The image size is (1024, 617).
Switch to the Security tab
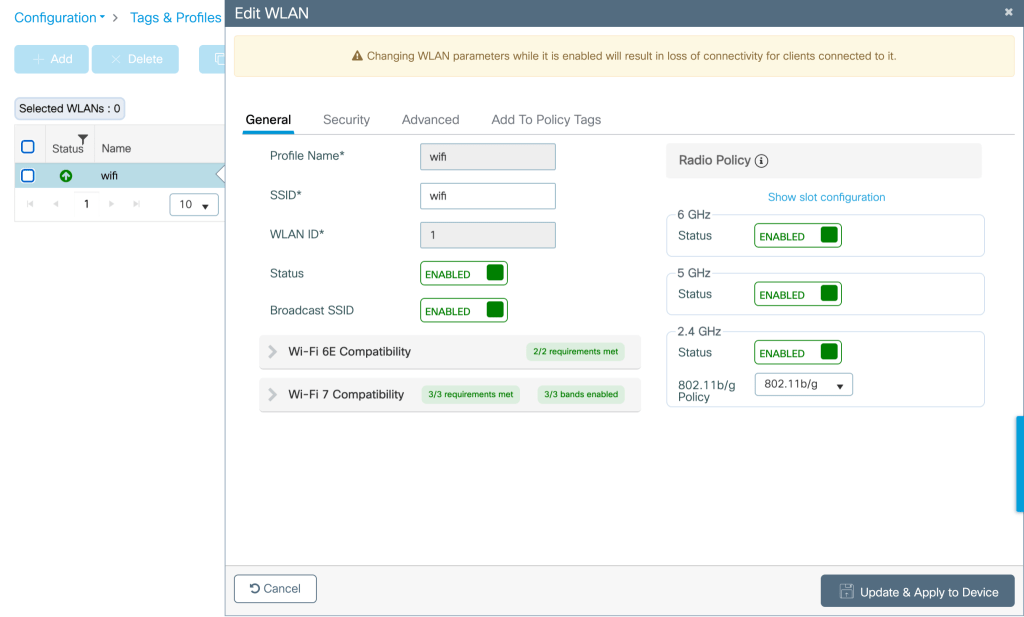click(x=346, y=120)
